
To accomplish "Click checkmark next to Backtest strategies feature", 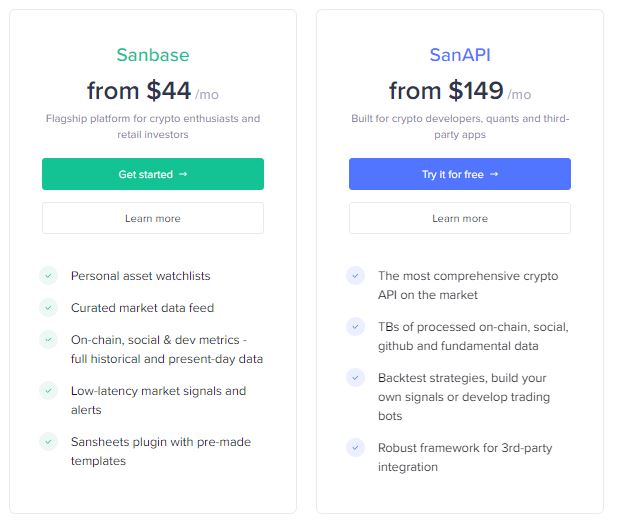I will click(x=355, y=378).
